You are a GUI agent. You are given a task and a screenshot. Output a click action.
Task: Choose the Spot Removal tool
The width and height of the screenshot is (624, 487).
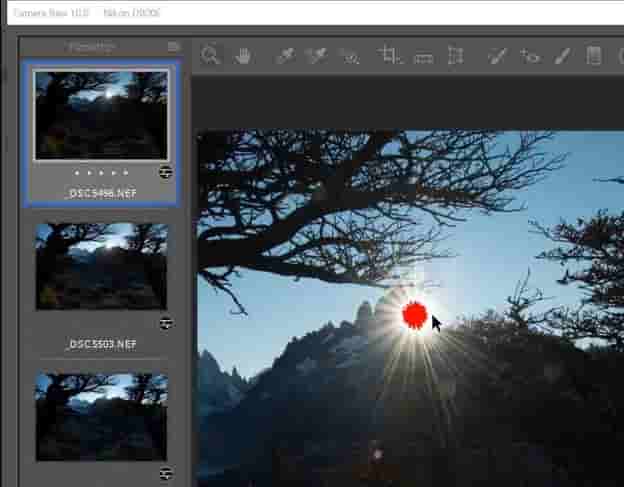pyautogui.click(x=496, y=56)
